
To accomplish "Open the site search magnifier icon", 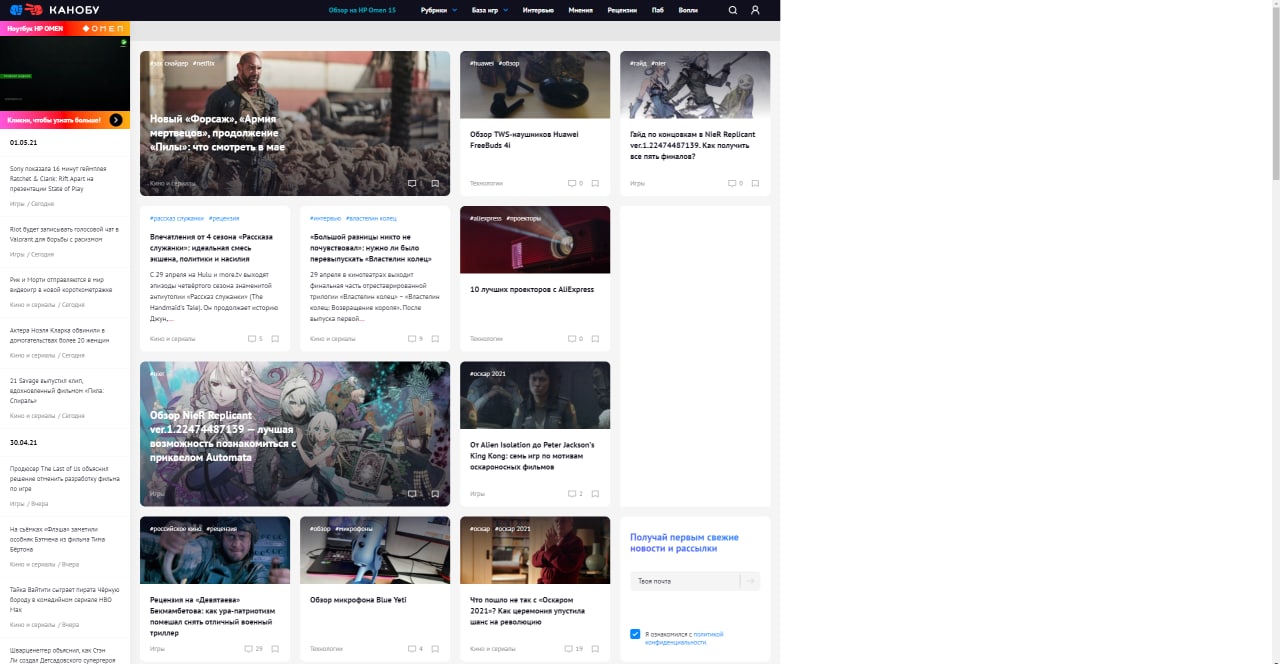I will point(732,10).
